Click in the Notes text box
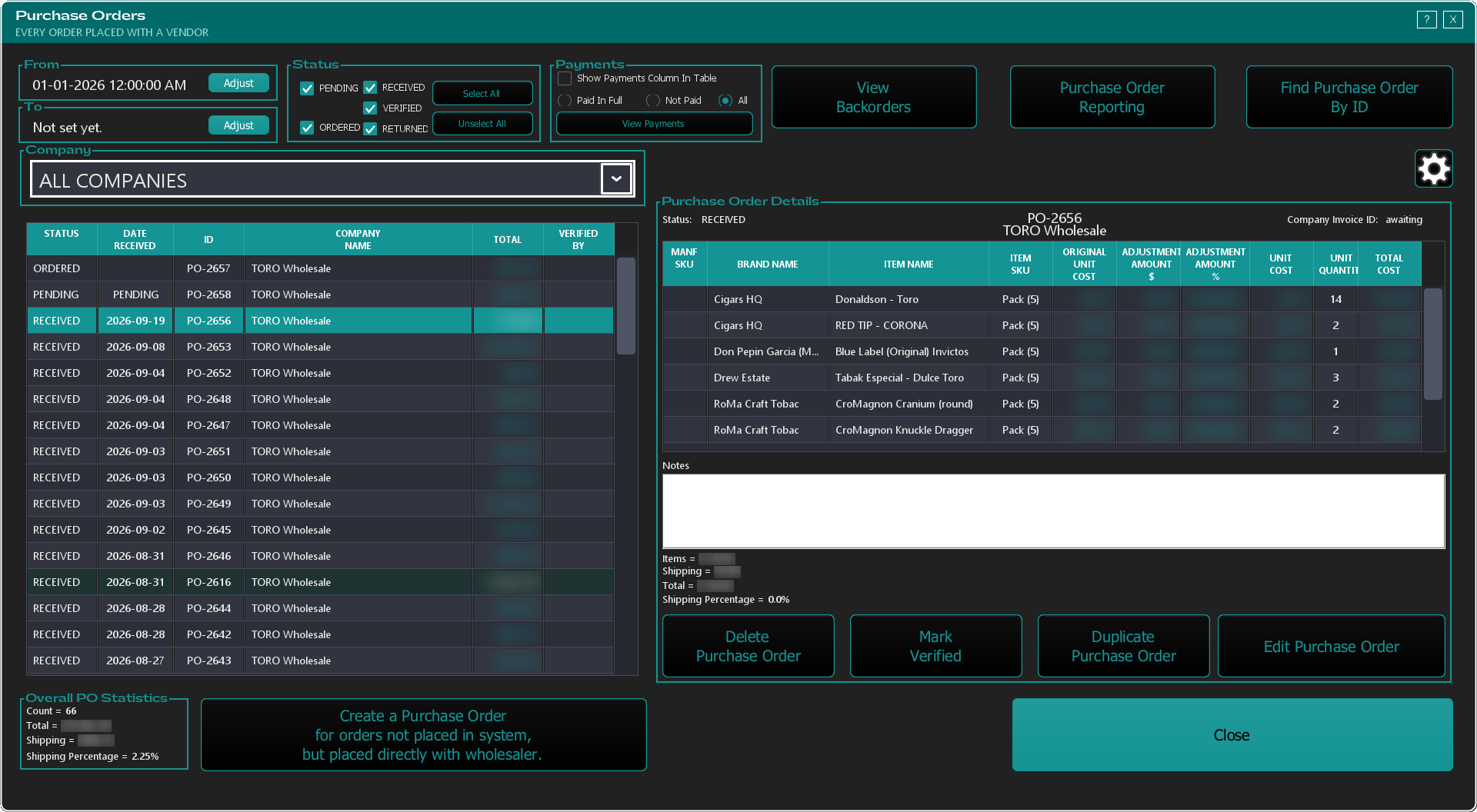Viewport: 1477px width, 812px height. pos(1053,511)
